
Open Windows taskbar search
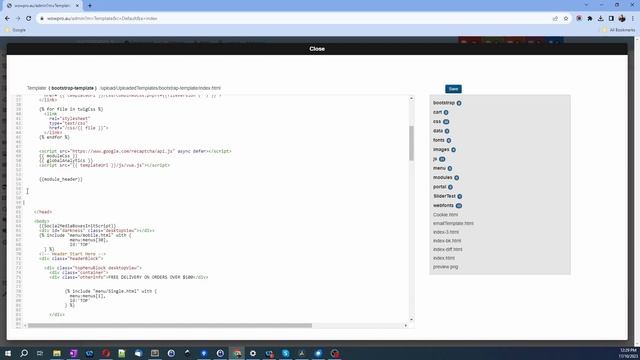click(x=24, y=353)
